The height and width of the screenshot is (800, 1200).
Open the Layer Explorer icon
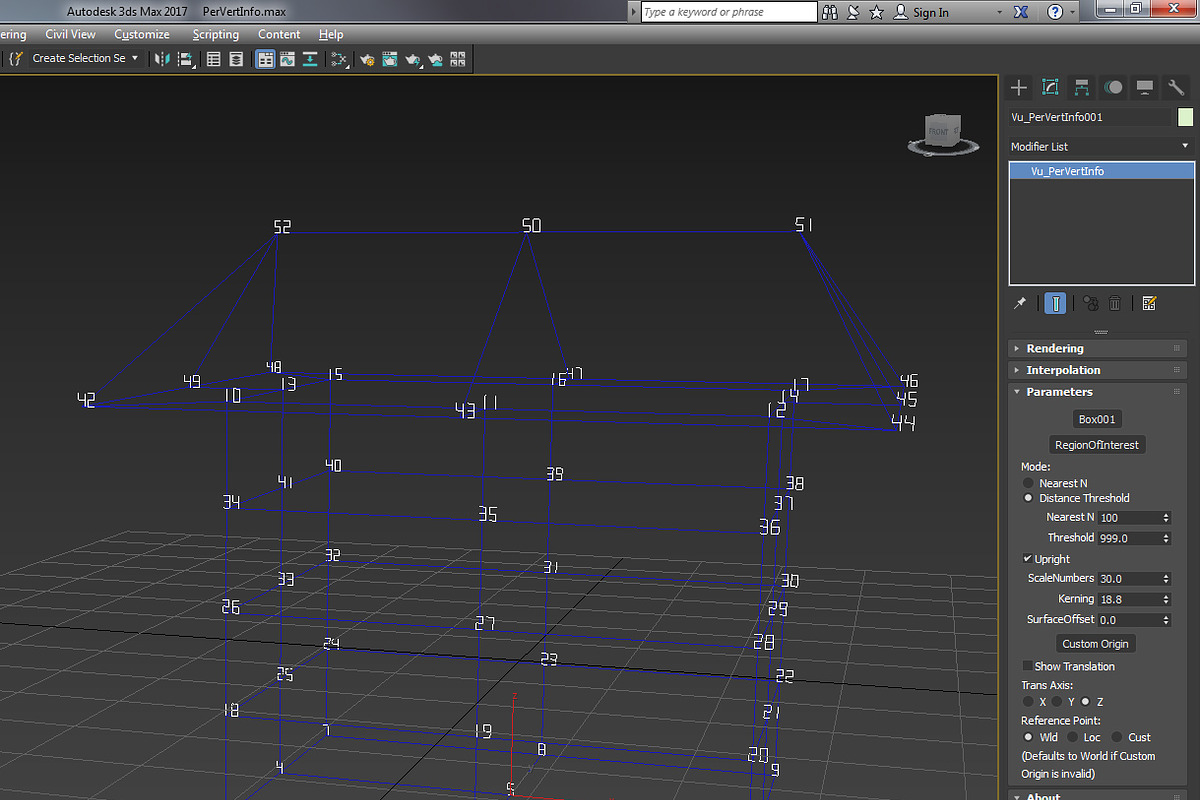point(236,59)
